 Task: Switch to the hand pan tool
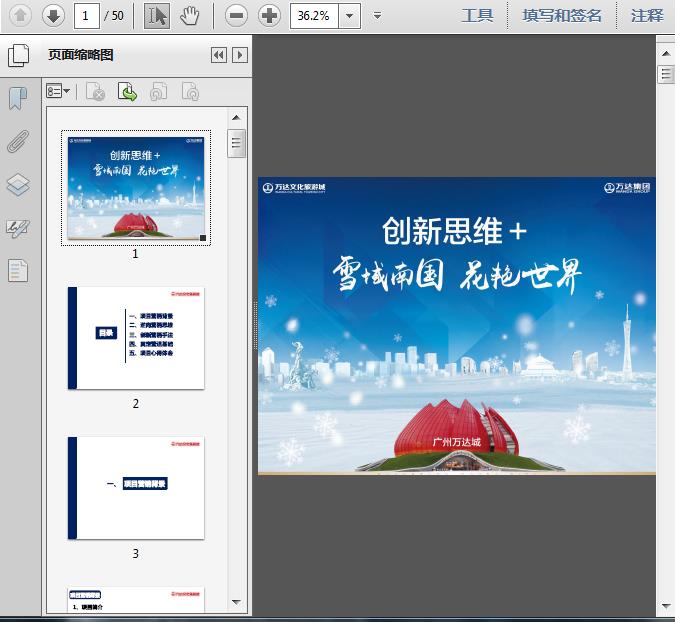(190, 15)
